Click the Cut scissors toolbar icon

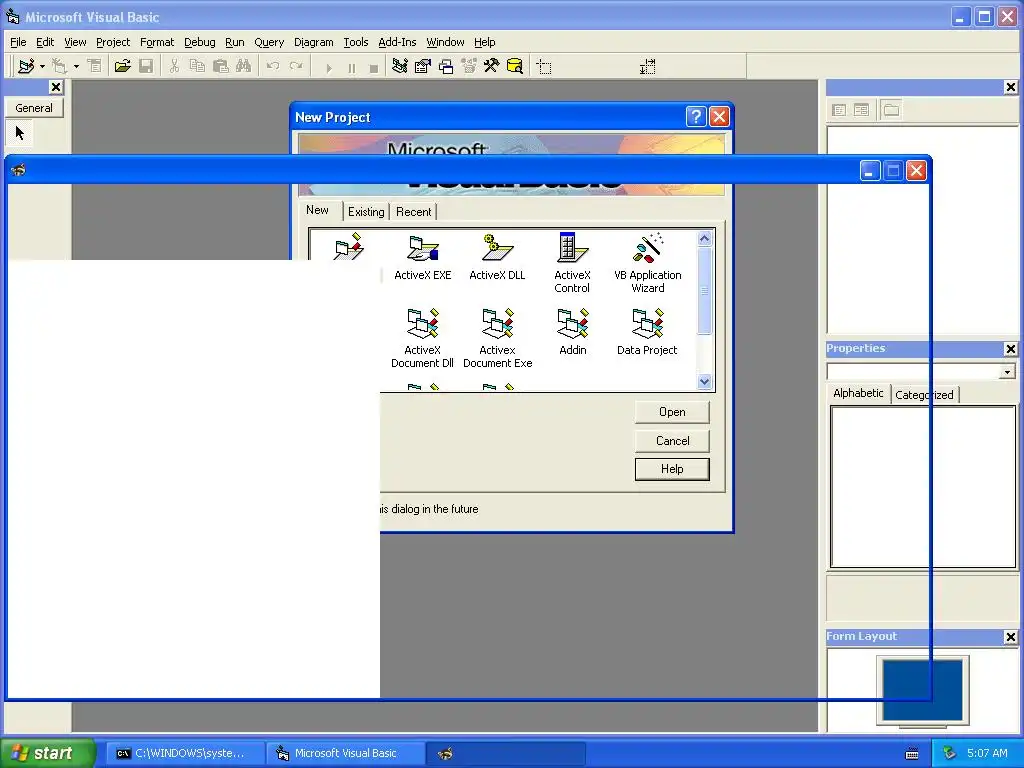[x=174, y=66]
